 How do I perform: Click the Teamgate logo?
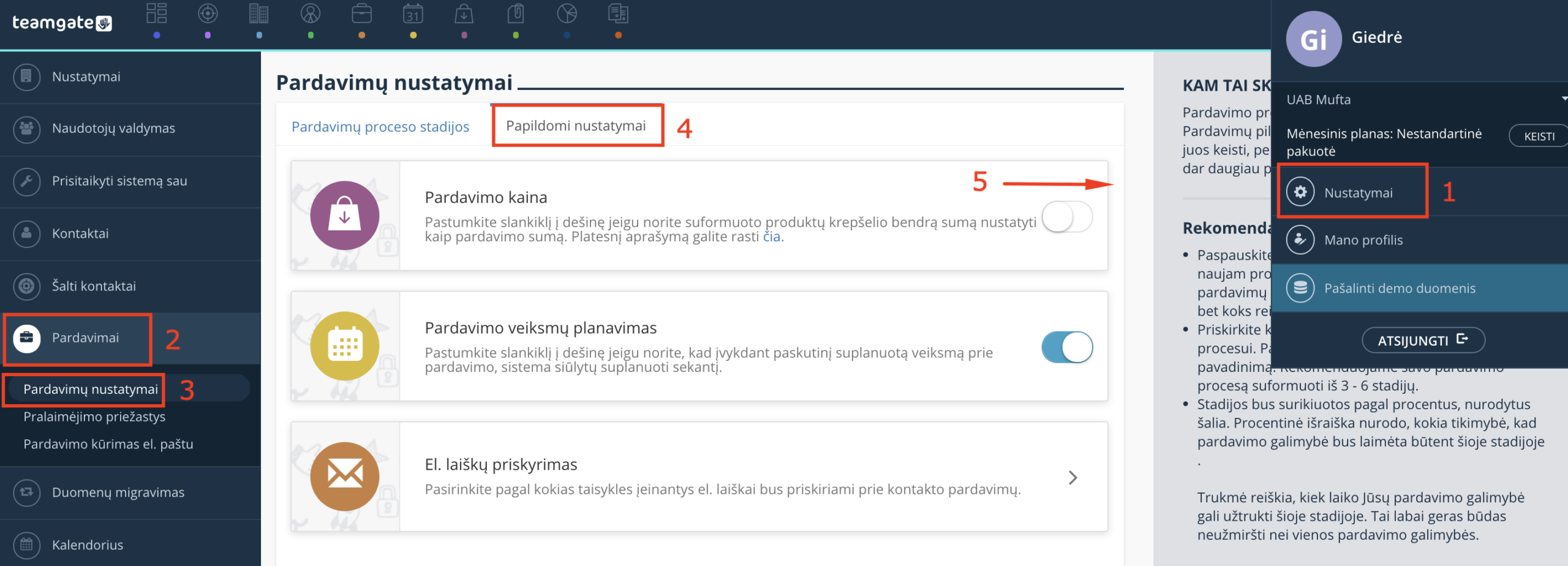tap(62, 23)
